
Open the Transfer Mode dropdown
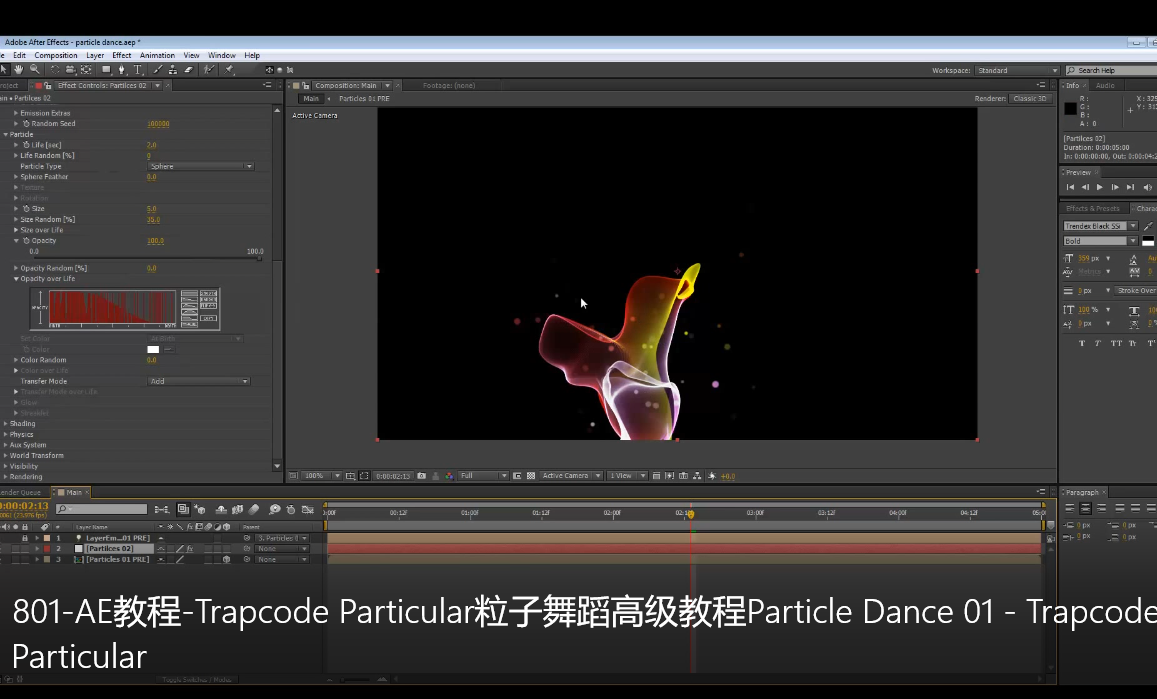(199, 382)
